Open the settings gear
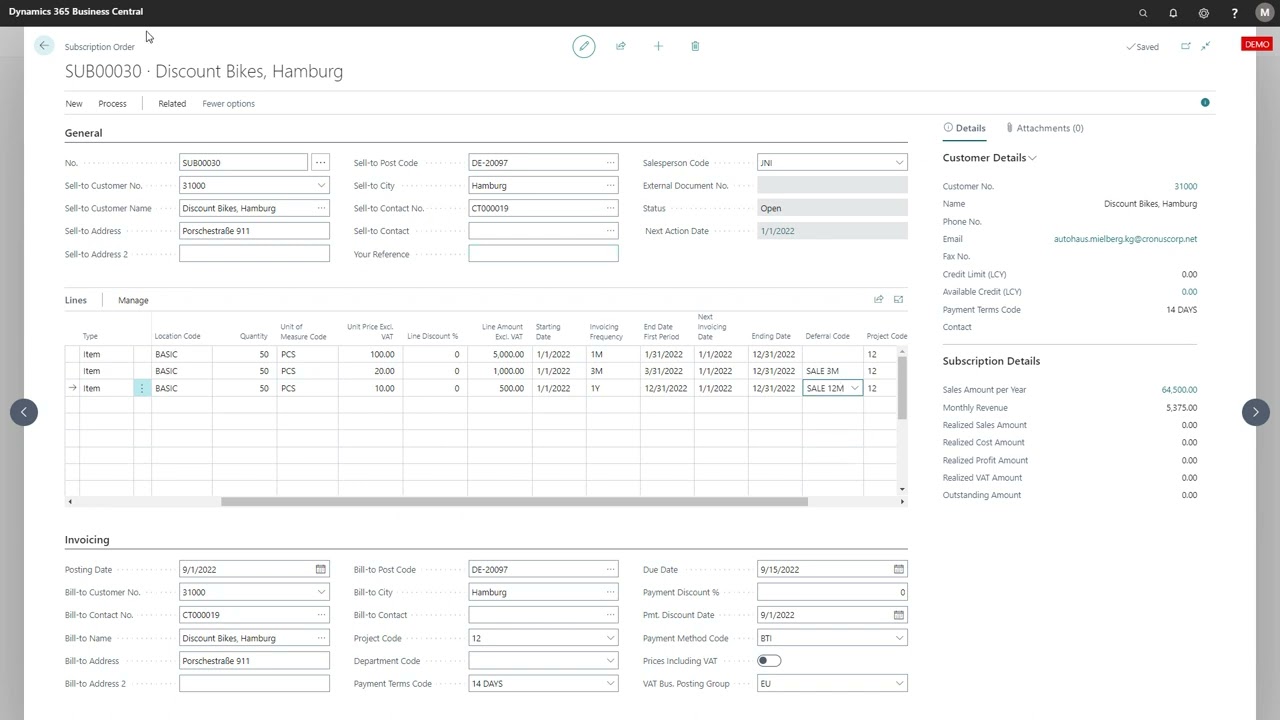The width and height of the screenshot is (1280, 720). pyautogui.click(x=1204, y=13)
